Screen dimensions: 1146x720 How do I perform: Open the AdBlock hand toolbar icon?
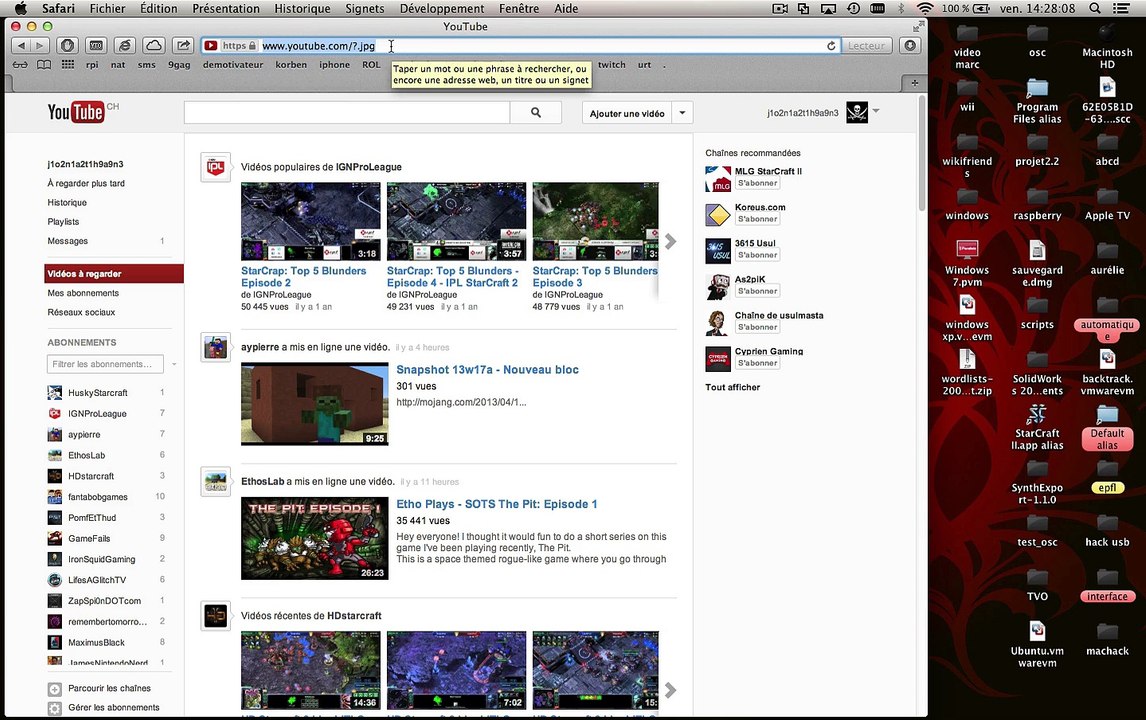point(67,45)
